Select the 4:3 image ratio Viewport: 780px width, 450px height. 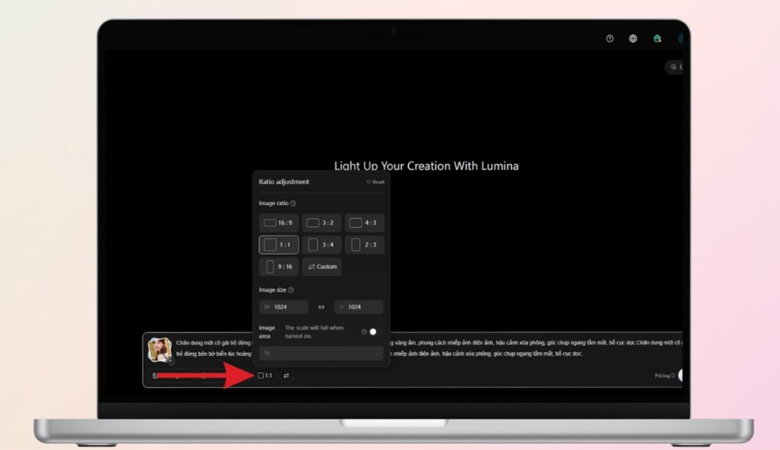364,223
